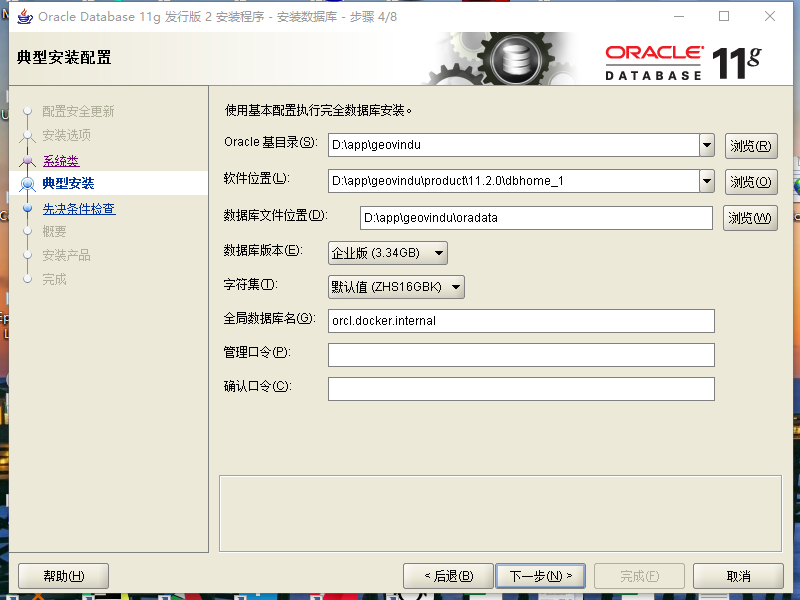Click the 概要 step label
800x600 pixels.
(x=54, y=232)
